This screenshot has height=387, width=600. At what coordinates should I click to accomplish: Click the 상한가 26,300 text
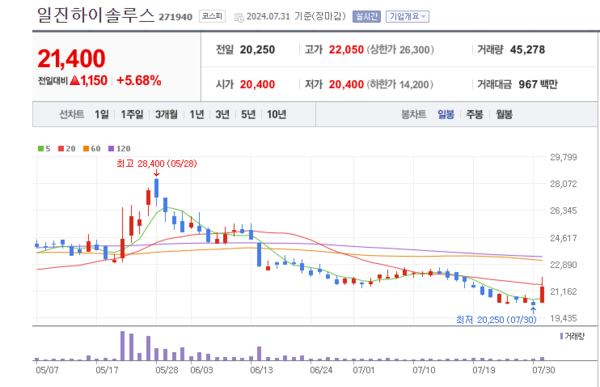[x=400, y=50]
